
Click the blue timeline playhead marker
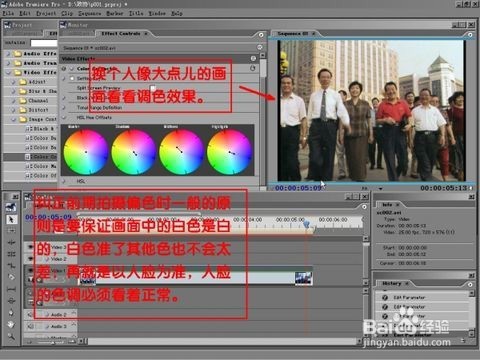coord(307,224)
